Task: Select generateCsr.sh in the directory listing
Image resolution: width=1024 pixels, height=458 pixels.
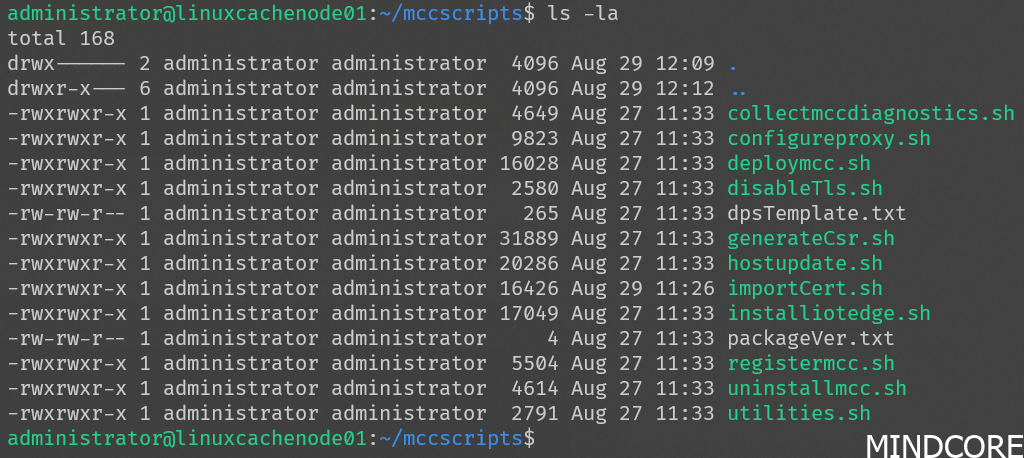Action: [811, 238]
